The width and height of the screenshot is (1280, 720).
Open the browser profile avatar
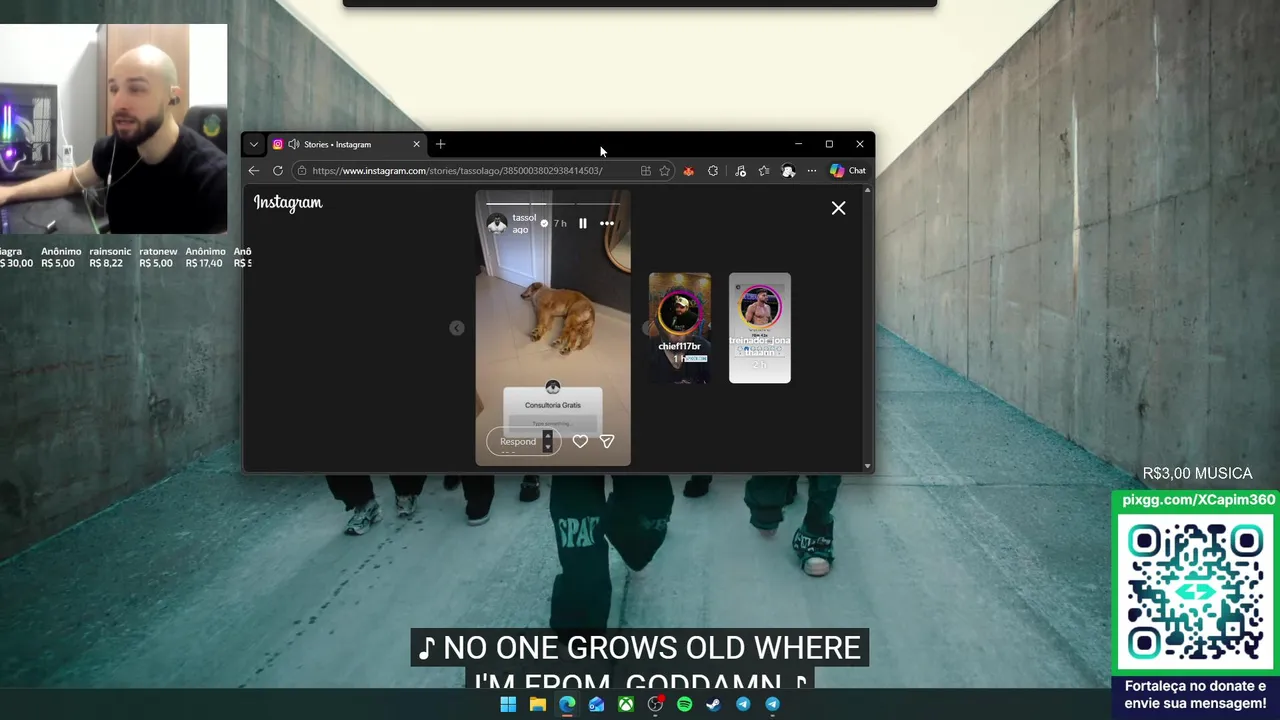tap(788, 171)
